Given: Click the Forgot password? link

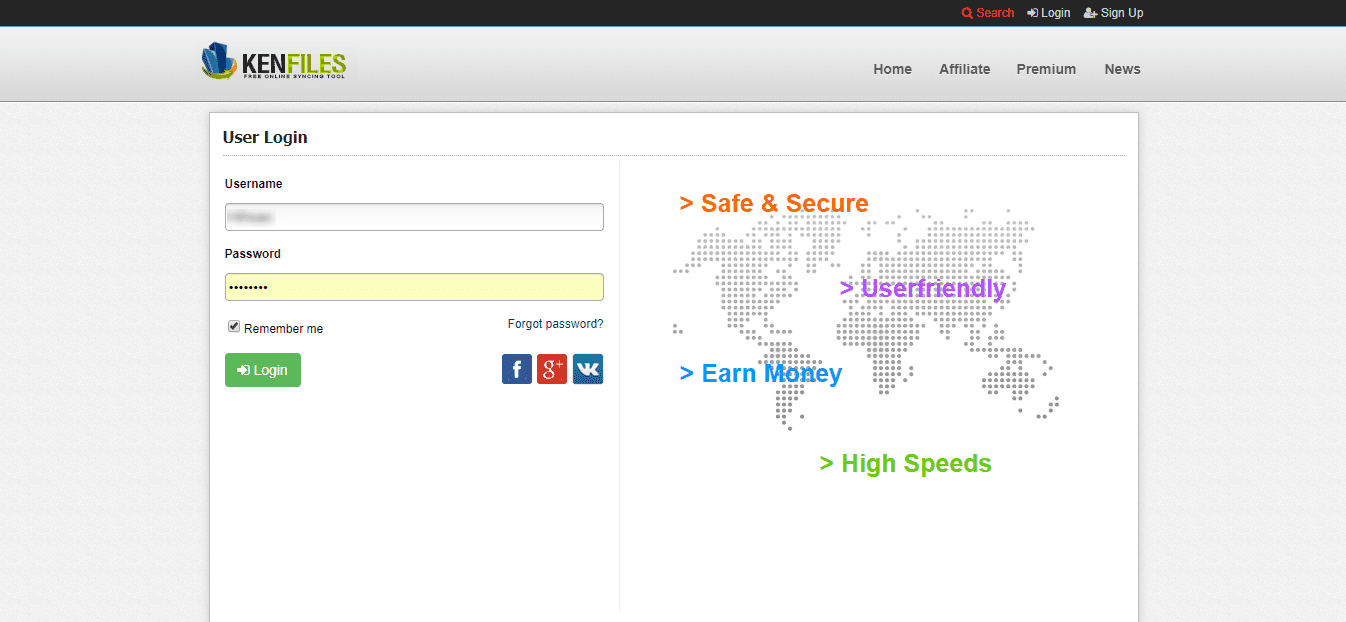Looking at the screenshot, I should [555, 324].
